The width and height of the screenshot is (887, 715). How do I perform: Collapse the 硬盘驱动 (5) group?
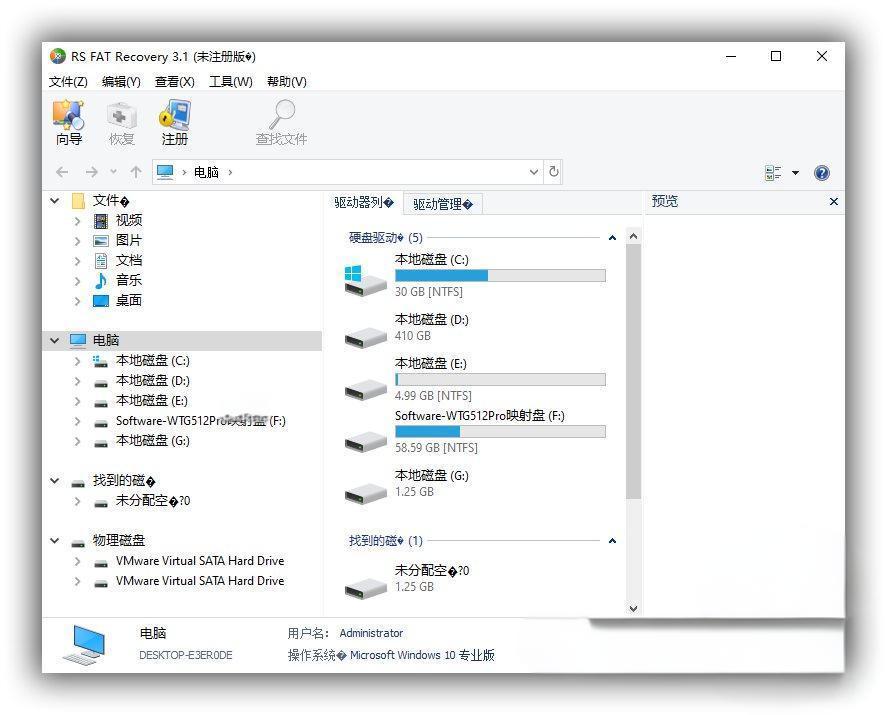pyautogui.click(x=612, y=238)
